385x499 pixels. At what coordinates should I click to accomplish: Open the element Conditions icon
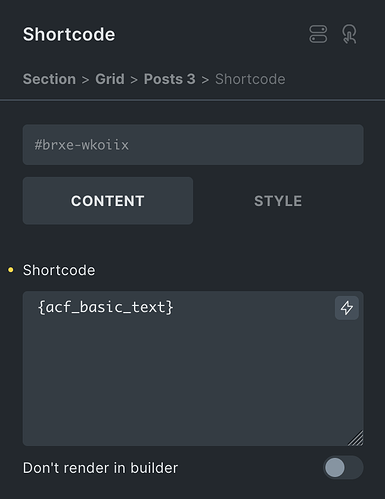pos(318,34)
